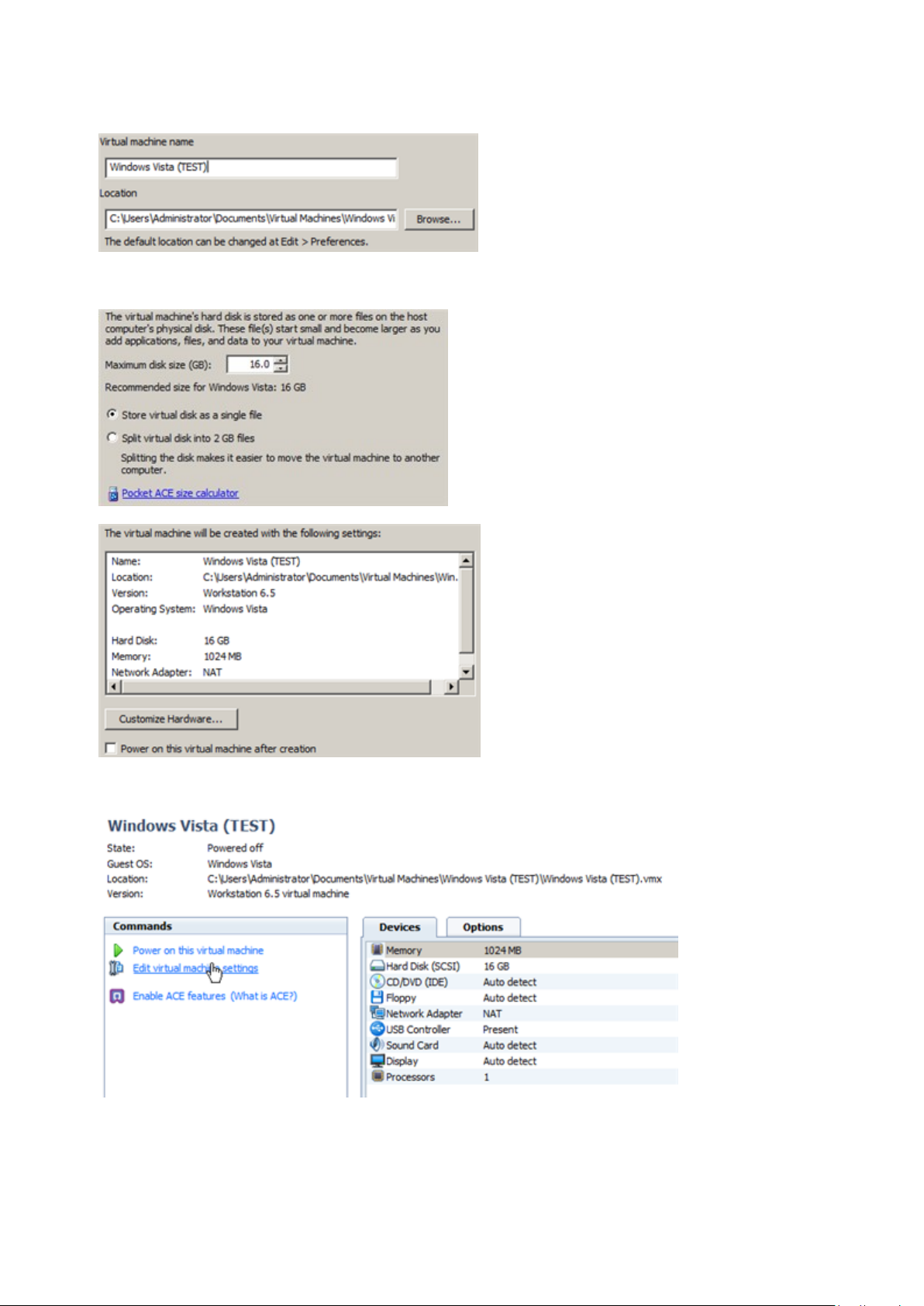Click the settings list scroll-left arrow

(x=114, y=687)
